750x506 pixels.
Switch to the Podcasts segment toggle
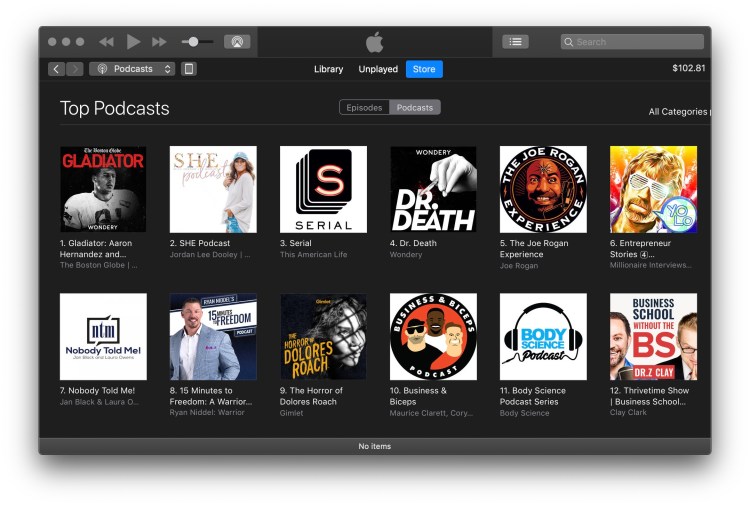[x=415, y=108]
